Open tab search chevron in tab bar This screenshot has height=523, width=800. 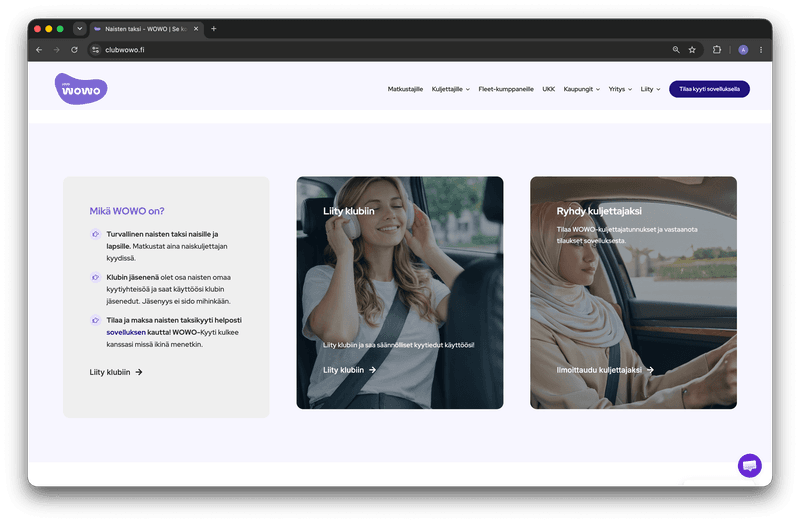[80, 29]
